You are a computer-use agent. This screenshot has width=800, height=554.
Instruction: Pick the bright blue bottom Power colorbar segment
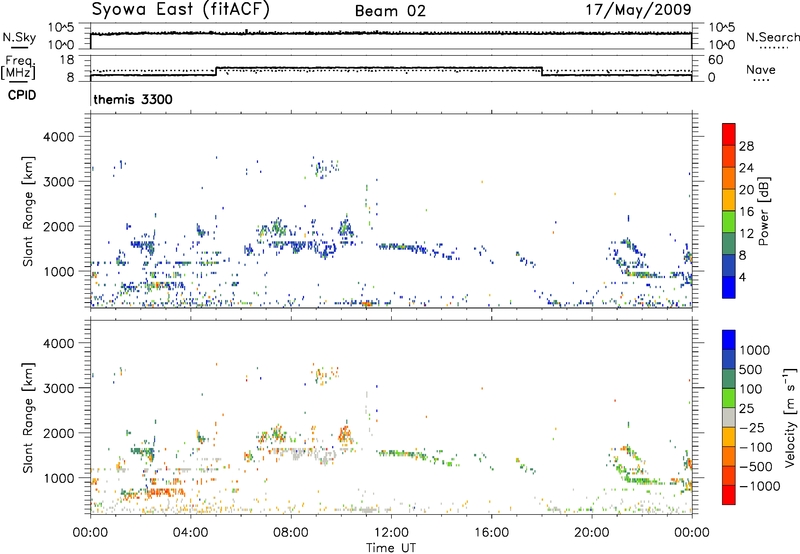(729, 287)
